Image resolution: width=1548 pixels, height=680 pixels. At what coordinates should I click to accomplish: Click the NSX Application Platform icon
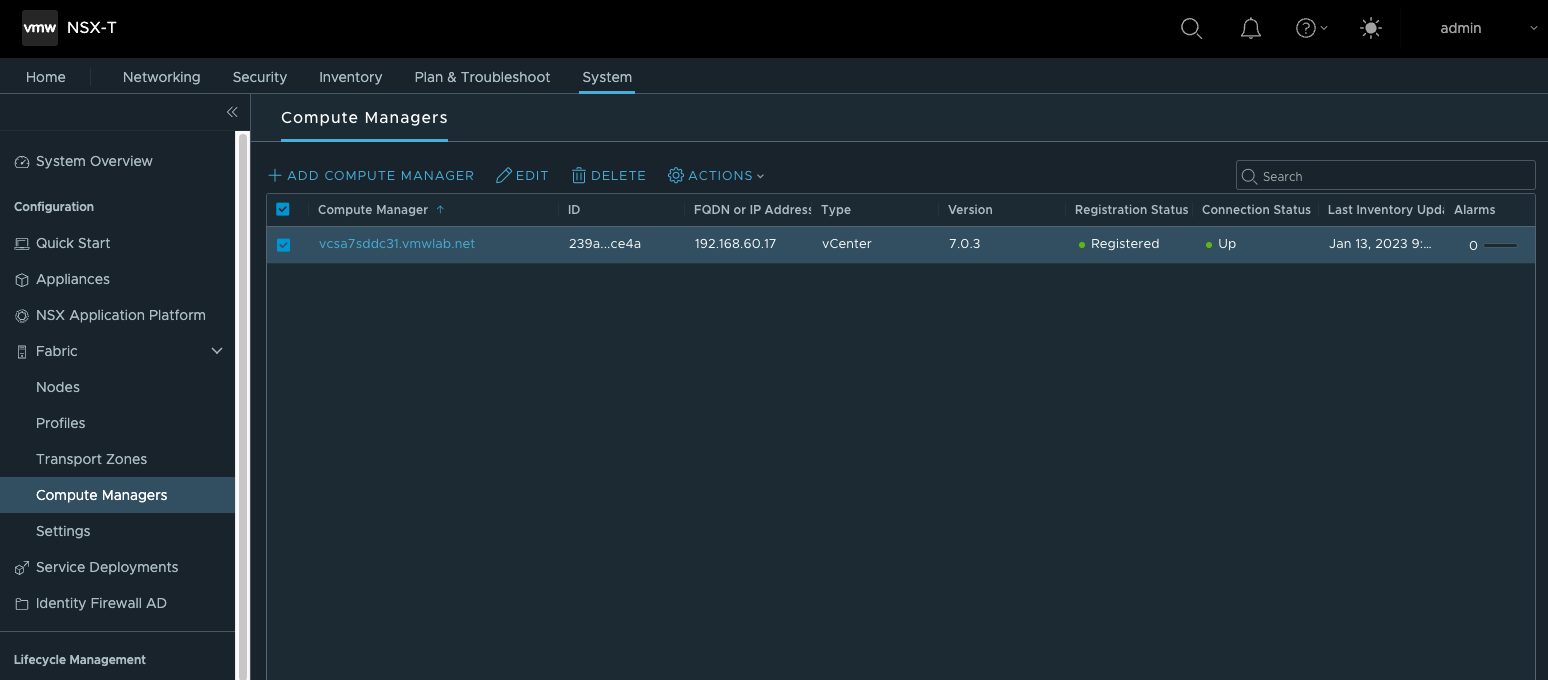pyautogui.click(x=22, y=316)
